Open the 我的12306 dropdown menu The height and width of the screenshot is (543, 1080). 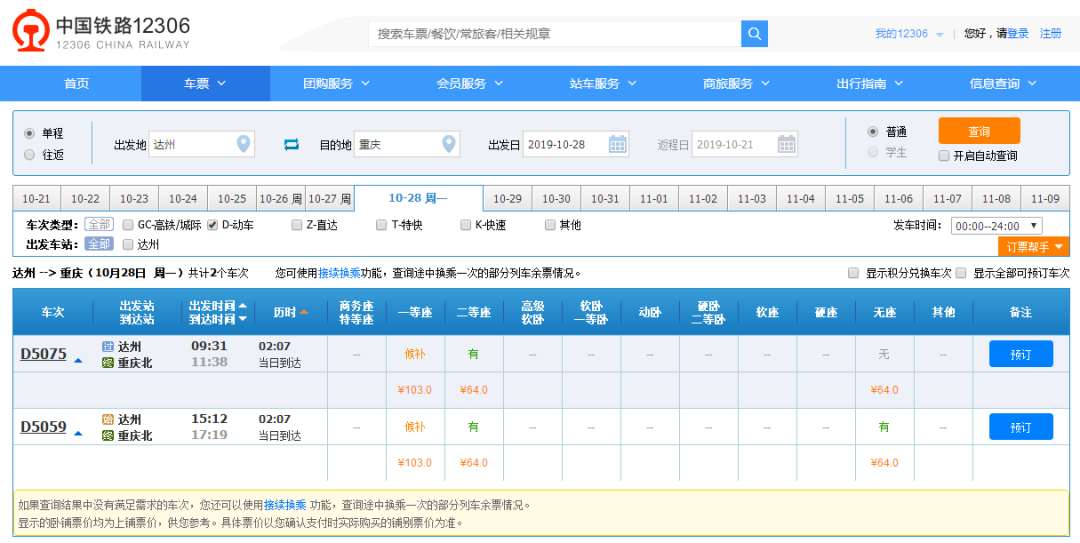[908, 34]
